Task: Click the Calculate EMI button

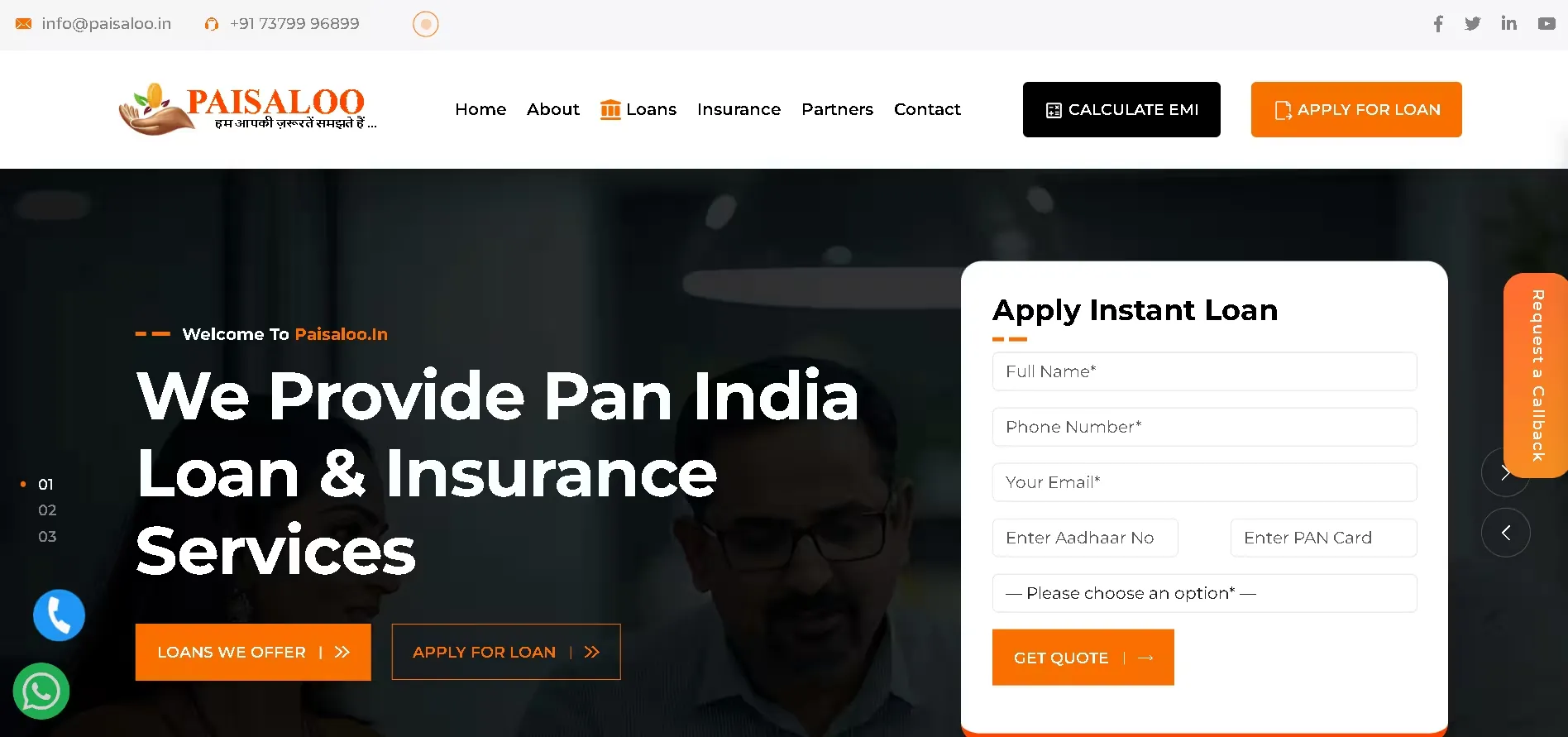Action: (1121, 109)
